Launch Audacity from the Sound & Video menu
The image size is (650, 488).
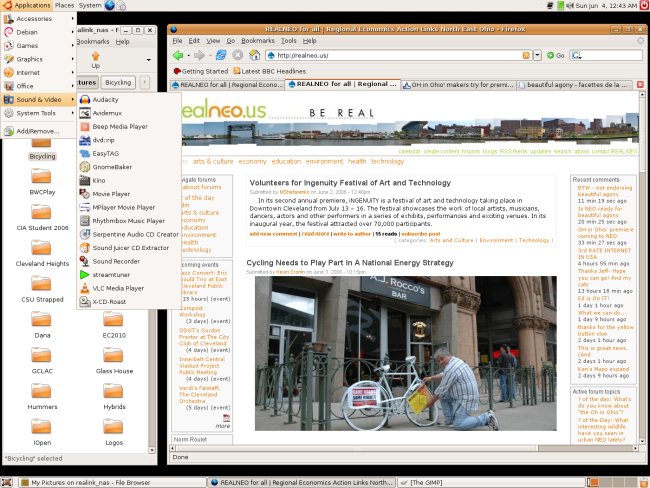(129, 100)
